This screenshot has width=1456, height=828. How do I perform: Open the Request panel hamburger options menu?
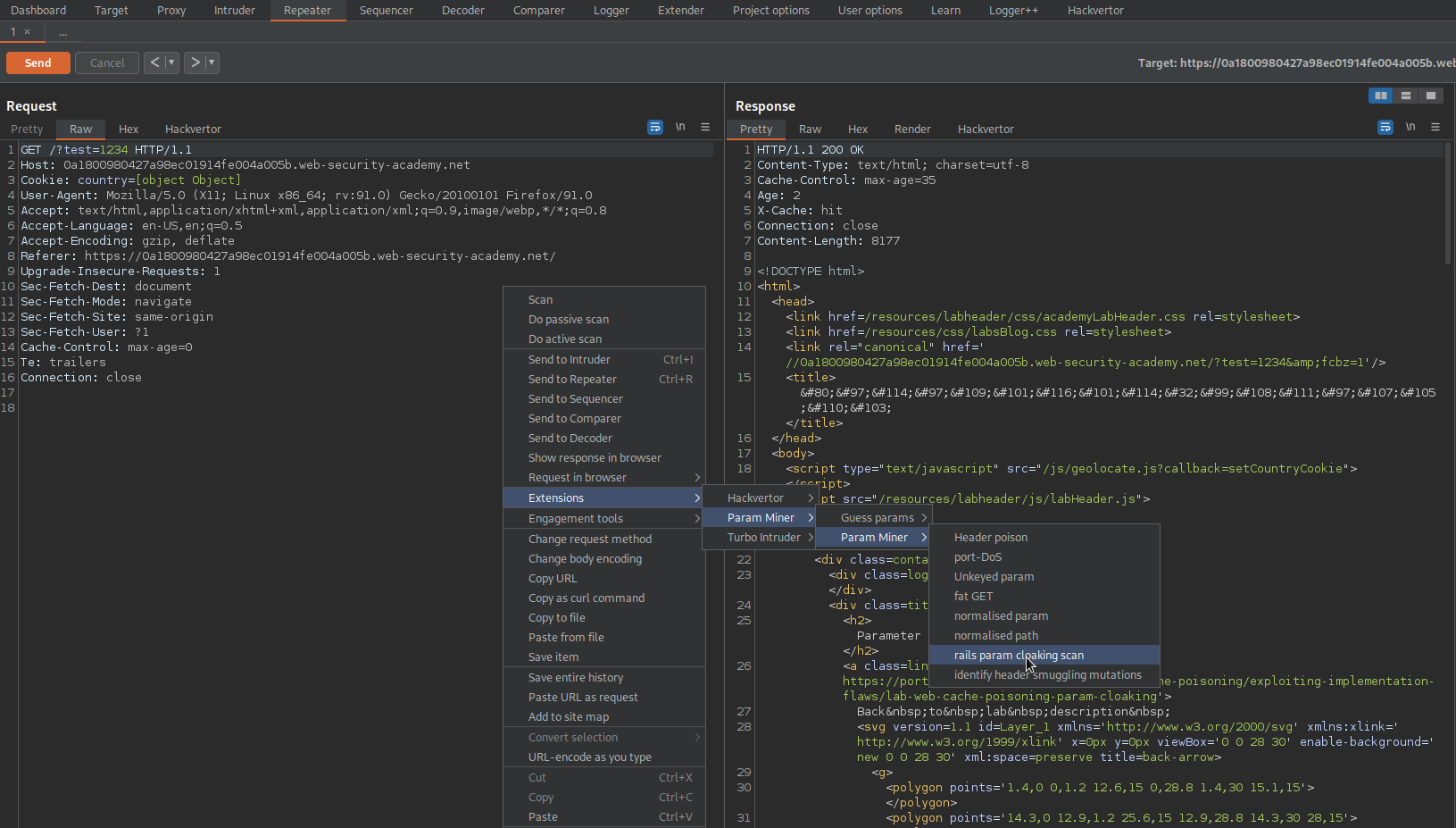705,128
